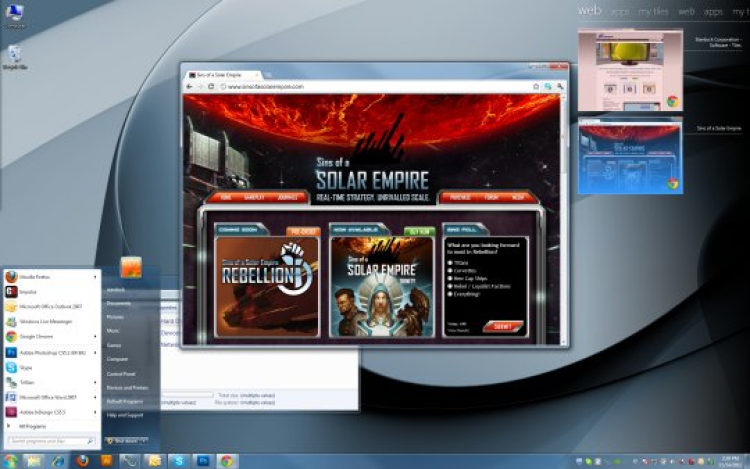Click the search magnifier in Start menu
Screen dimensions: 750x469
click(x=90, y=441)
